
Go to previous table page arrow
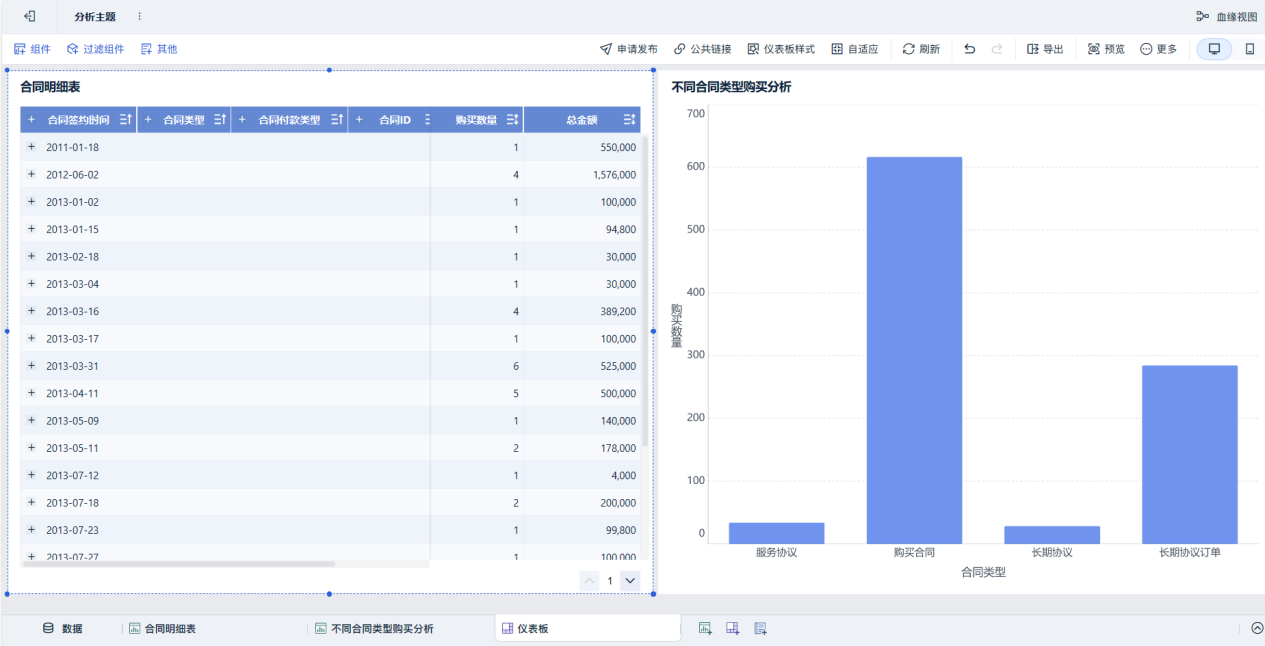(x=590, y=580)
